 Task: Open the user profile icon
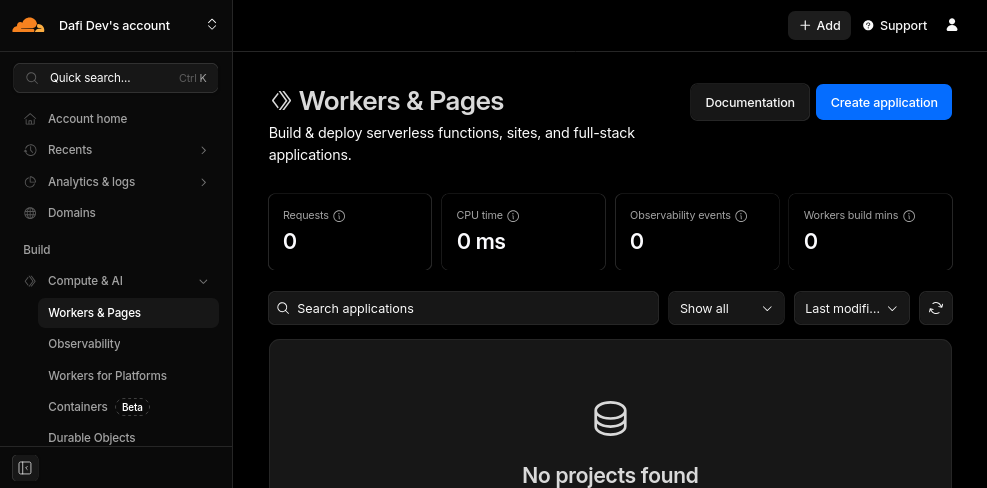952,25
